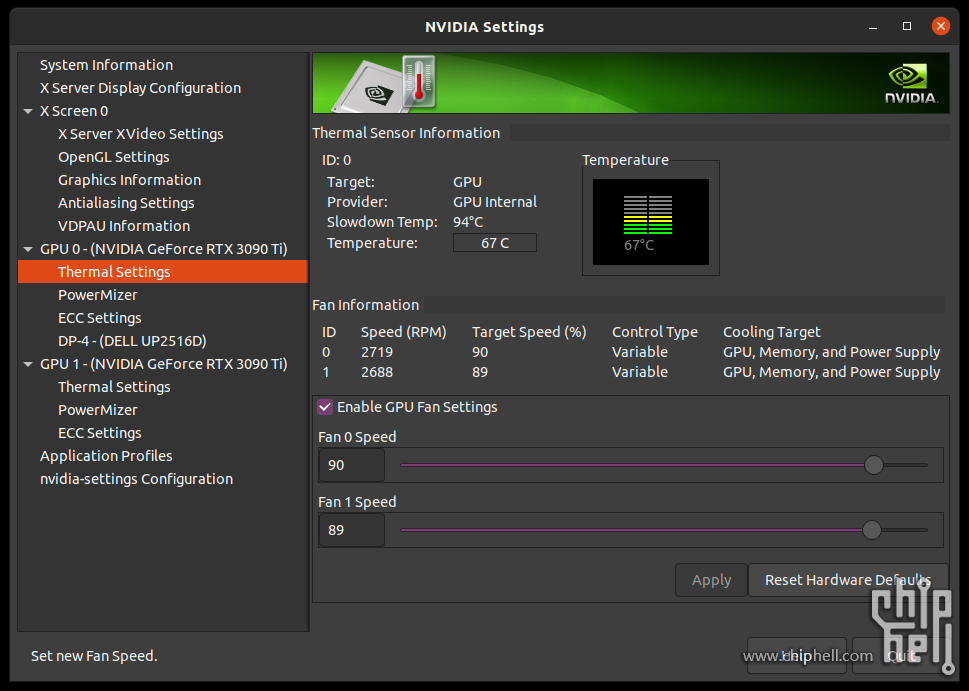Open VDPAU Information
Screen dimensions: 969x691
pos(124,226)
